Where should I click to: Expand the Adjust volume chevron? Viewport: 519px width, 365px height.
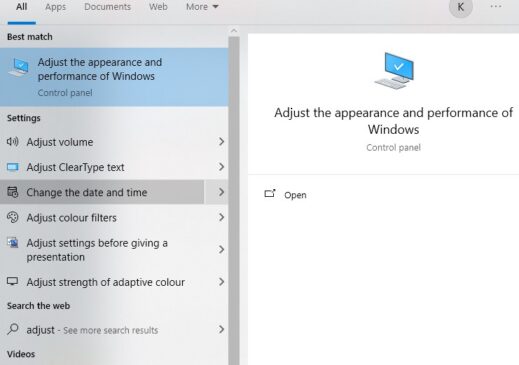[x=221, y=142]
